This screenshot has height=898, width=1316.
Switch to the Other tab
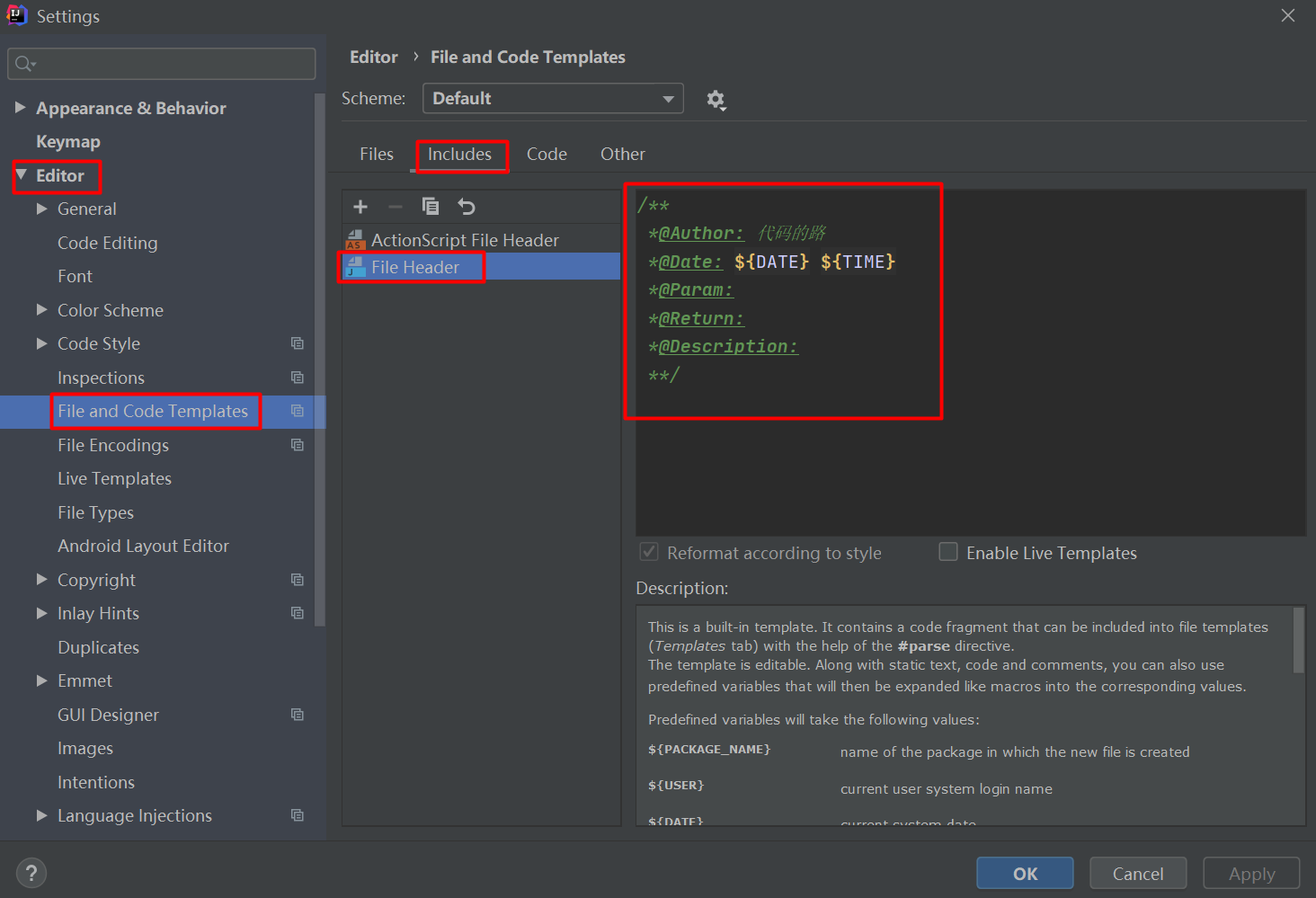(623, 155)
